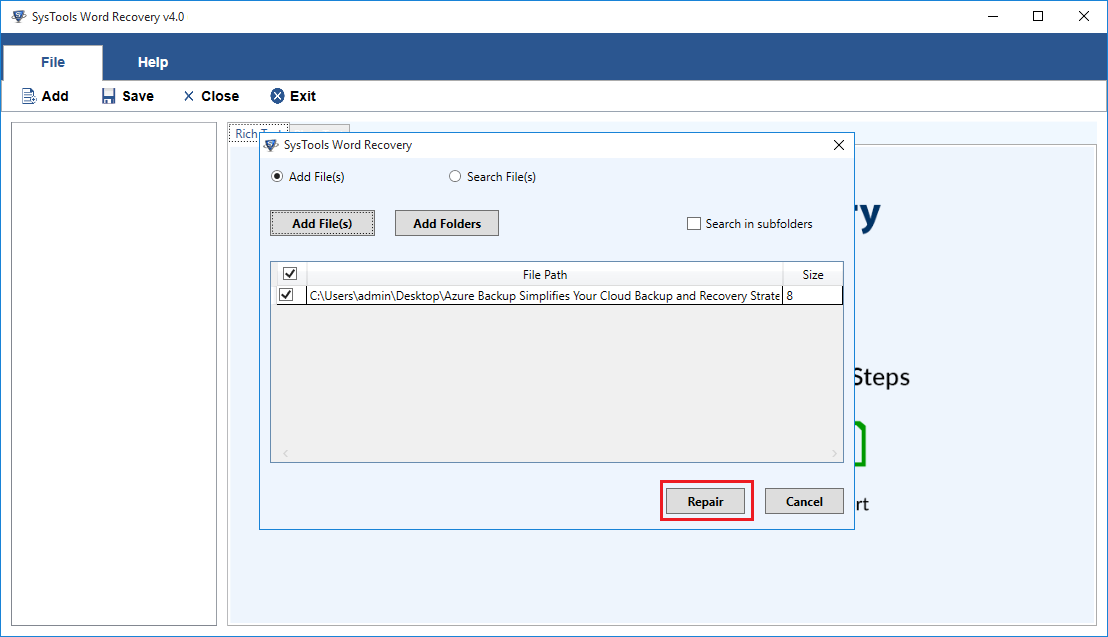Screen dimensions: 1108x637
Task: Click the Exit label in toolbar
Action: coord(302,96)
